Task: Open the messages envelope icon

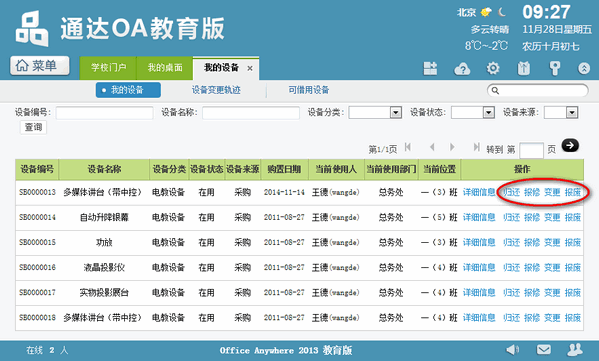Action: pyautogui.click(x=544, y=350)
